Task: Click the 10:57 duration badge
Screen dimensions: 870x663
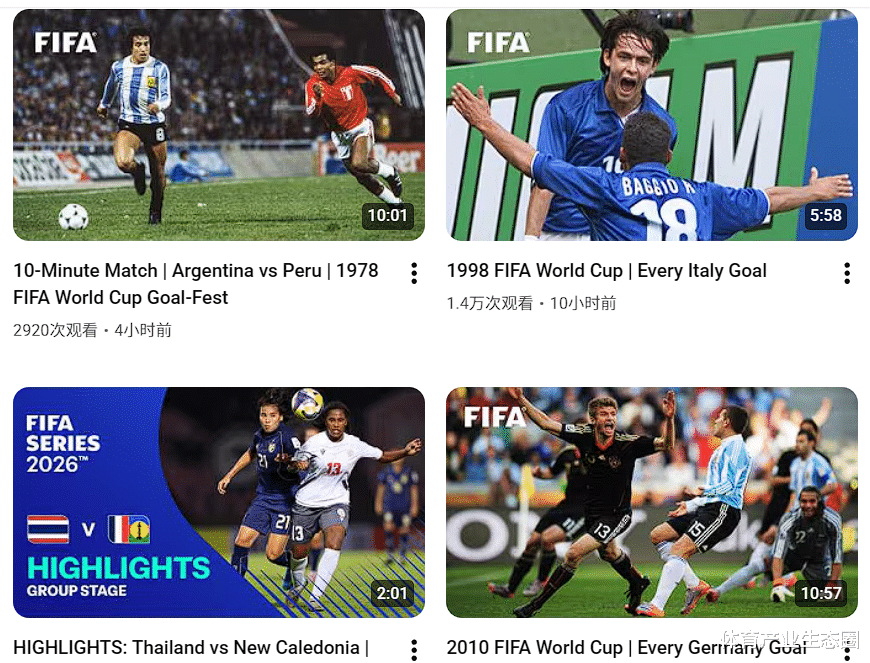Action: pyautogui.click(x=821, y=593)
